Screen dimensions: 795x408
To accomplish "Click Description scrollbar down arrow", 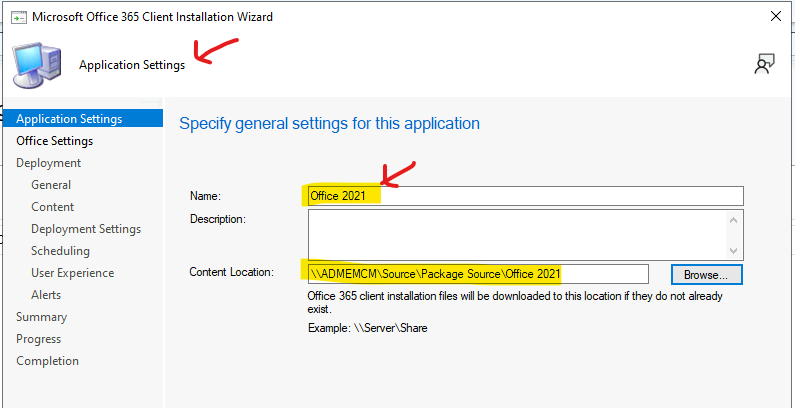I will click(x=734, y=250).
